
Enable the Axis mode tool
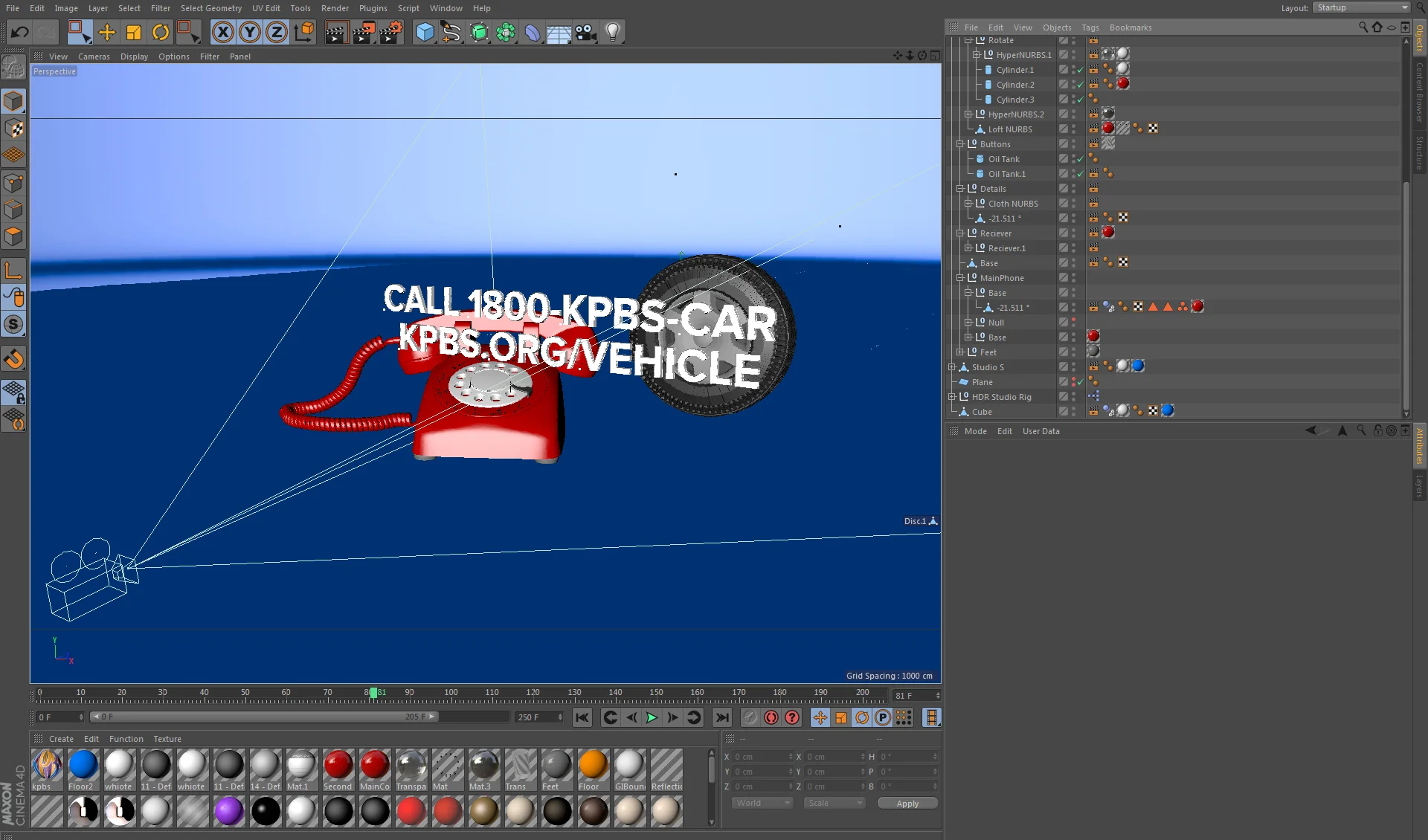coord(13,271)
